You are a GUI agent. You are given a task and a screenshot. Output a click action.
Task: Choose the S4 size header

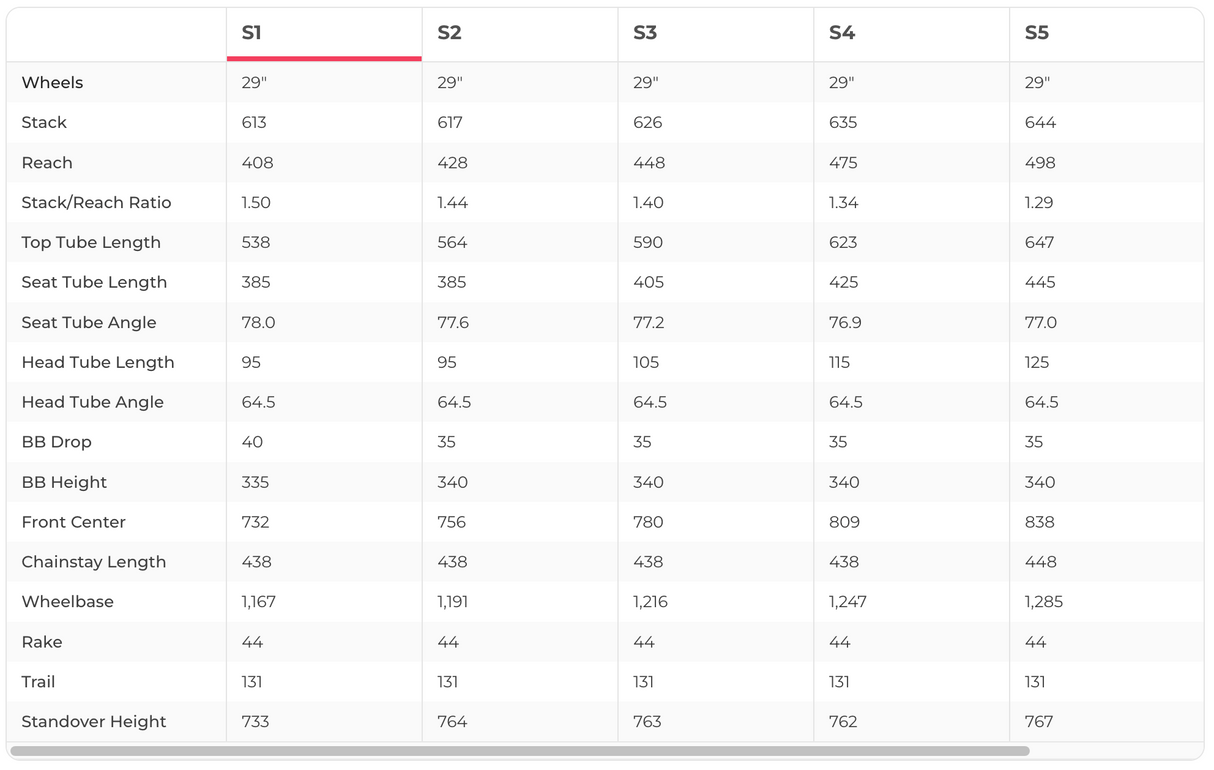(x=842, y=33)
